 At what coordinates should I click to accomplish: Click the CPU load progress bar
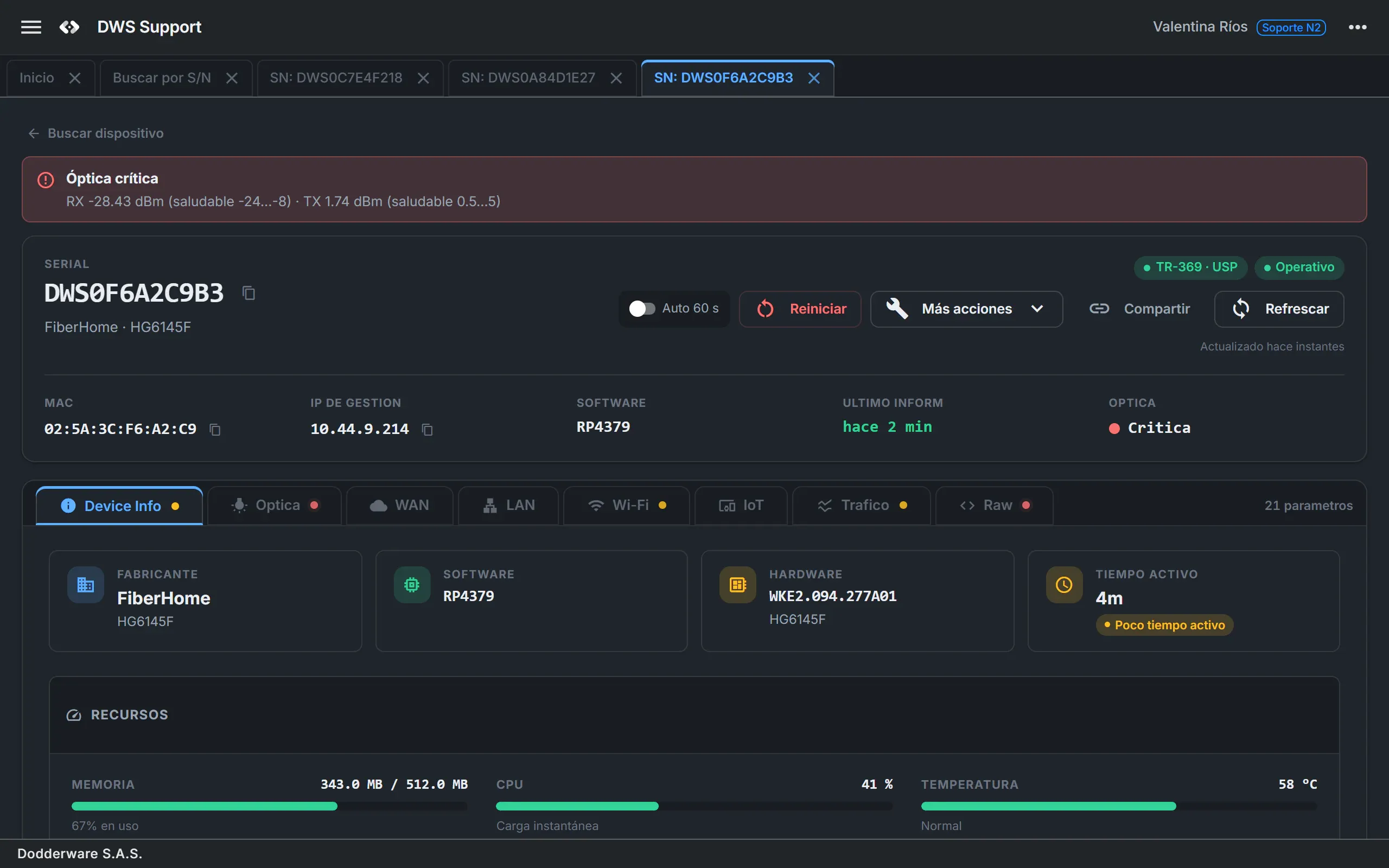click(x=694, y=806)
